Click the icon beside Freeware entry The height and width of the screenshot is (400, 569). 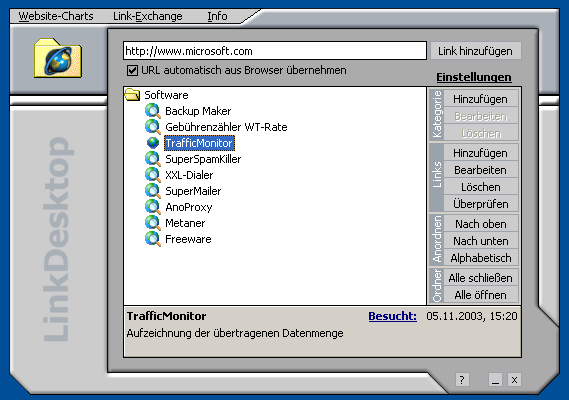(153, 239)
